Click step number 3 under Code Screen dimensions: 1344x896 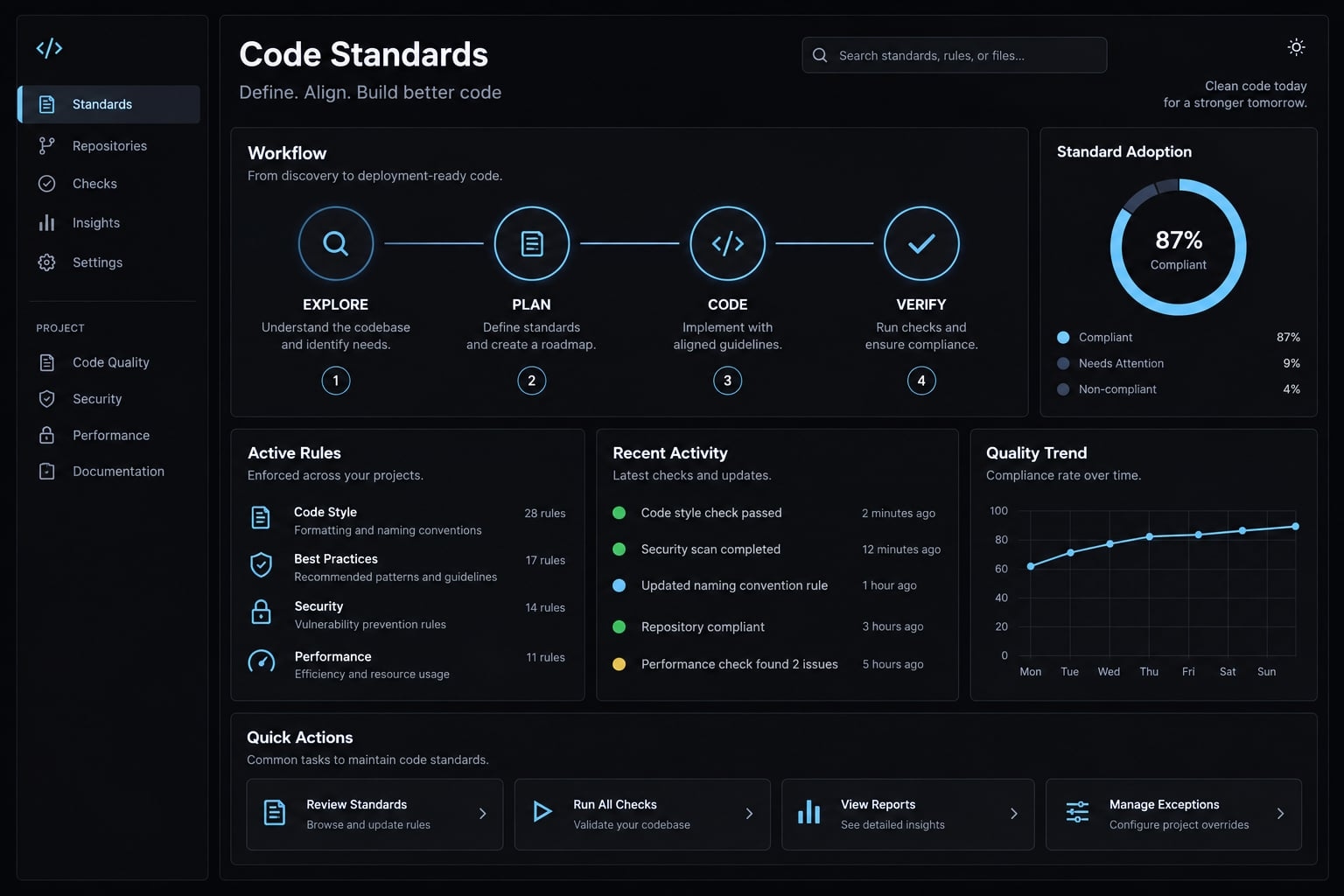(728, 381)
